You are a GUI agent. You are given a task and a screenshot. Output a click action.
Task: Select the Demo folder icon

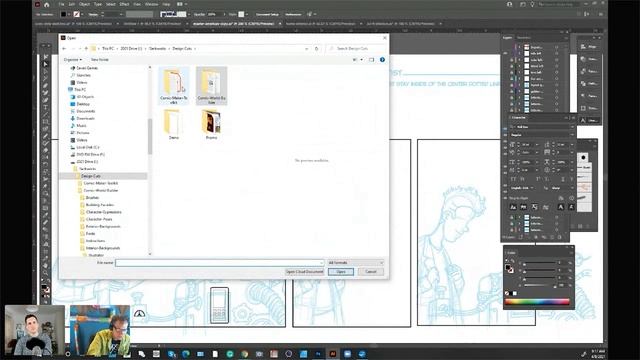coord(174,124)
